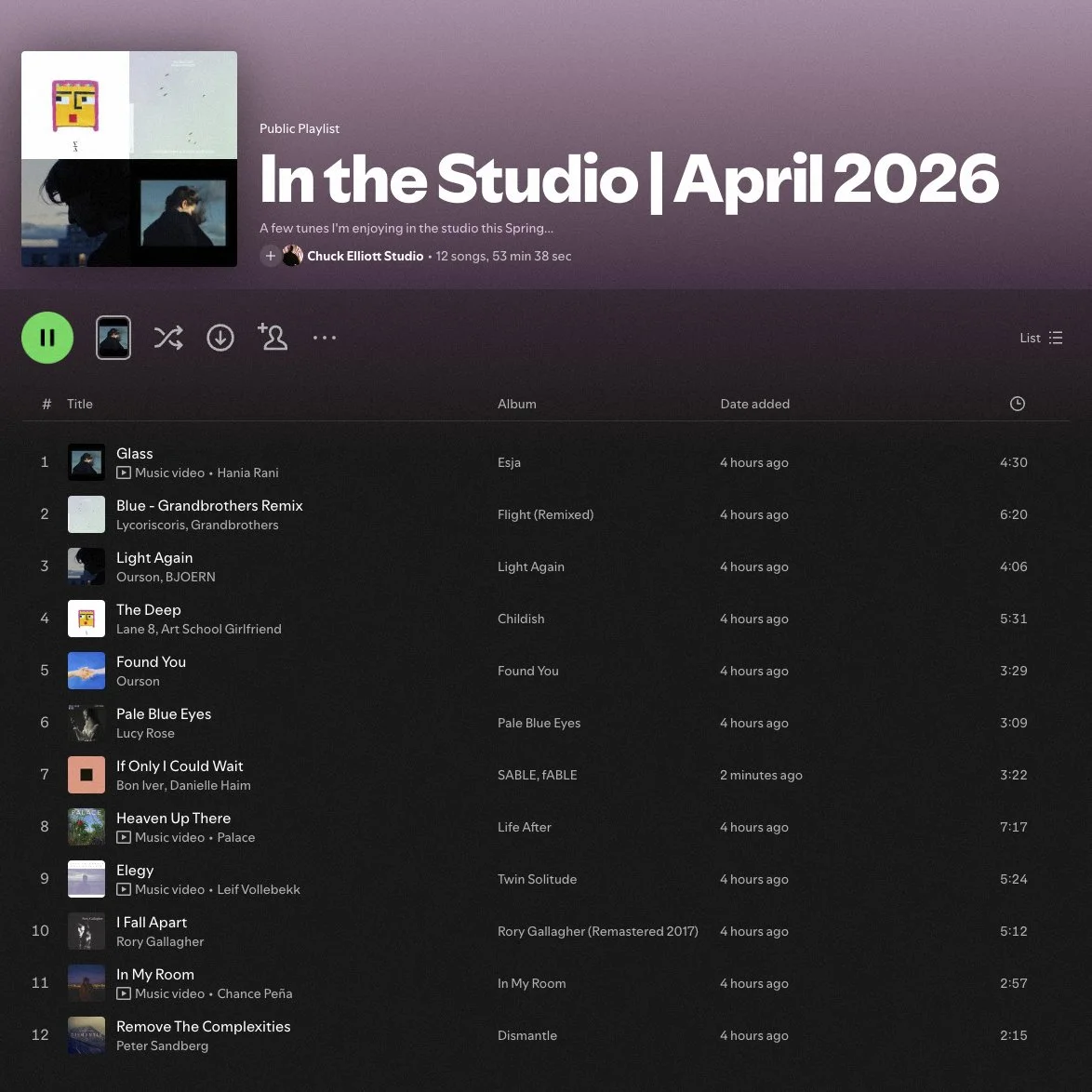Click the 2:15 duration value
Screen dimensions: 1092x1092
click(x=1013, y=1035)
